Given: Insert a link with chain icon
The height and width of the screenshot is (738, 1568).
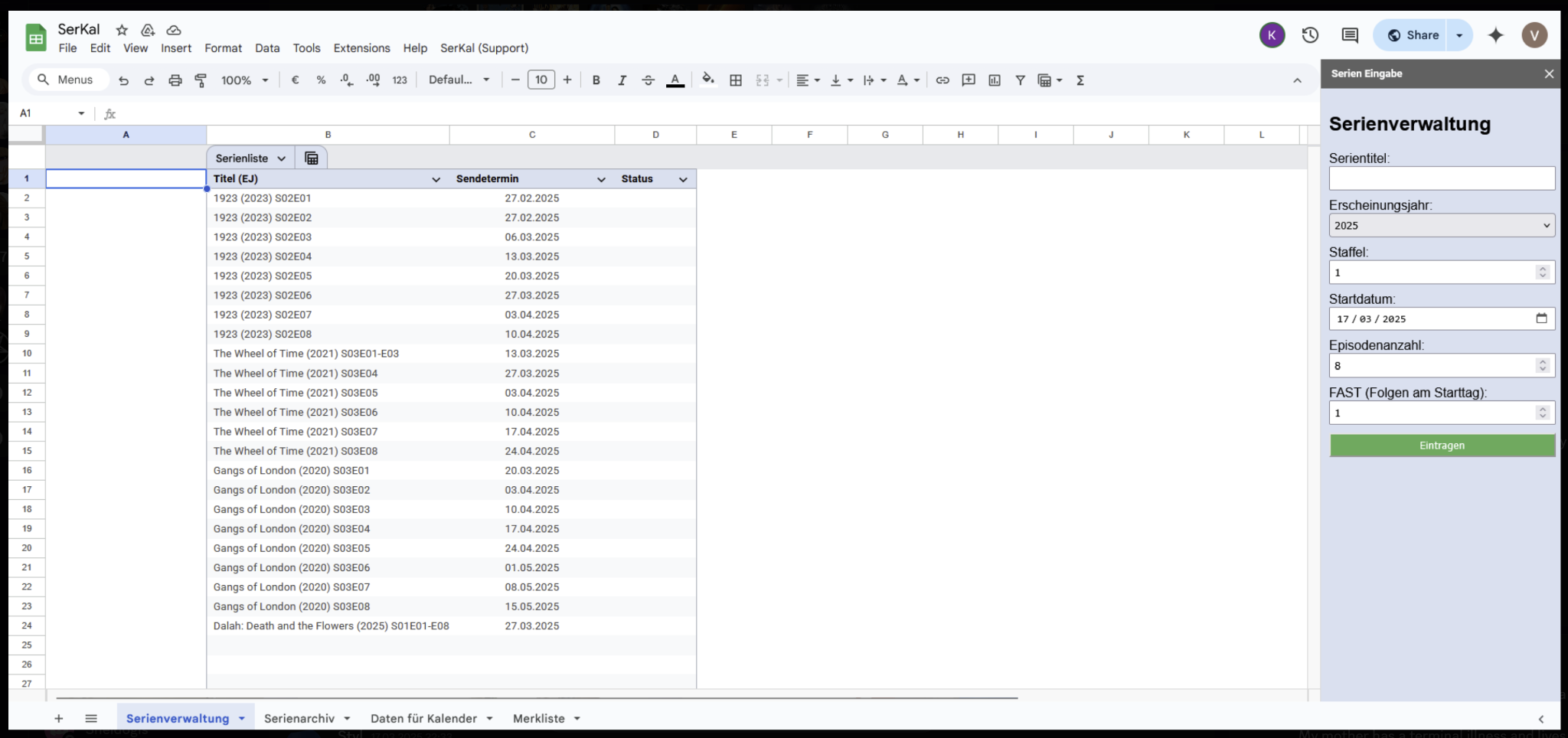Looking at the screenshot, I should 942,80.
